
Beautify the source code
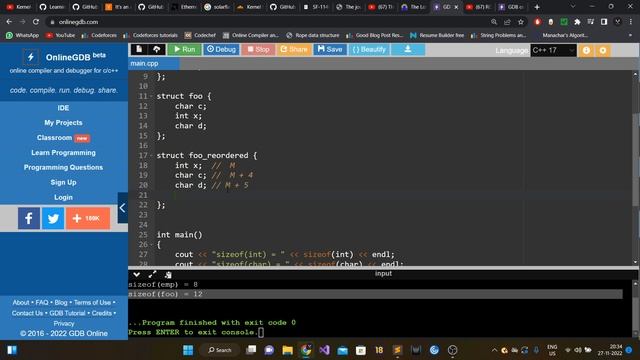pos(369,49)
